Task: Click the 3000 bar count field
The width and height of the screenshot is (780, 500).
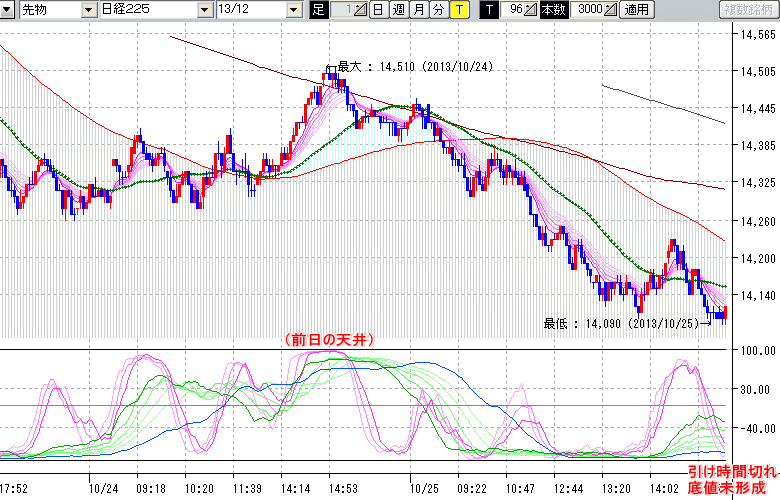Action: (x=585, y=10)
